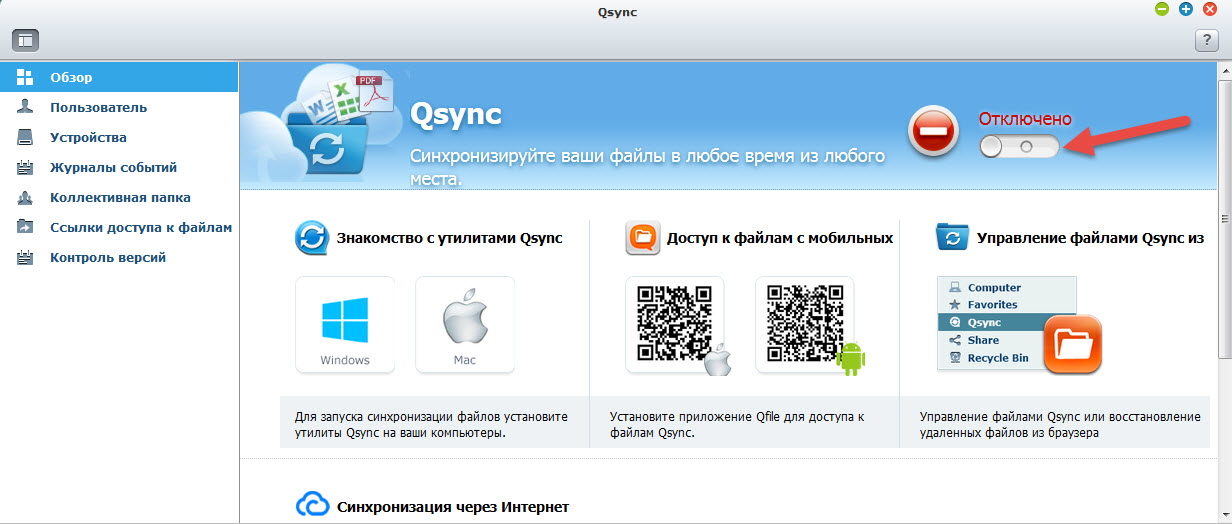Open the help question mark button
1232x524 pixels.
click(1206, 40)
